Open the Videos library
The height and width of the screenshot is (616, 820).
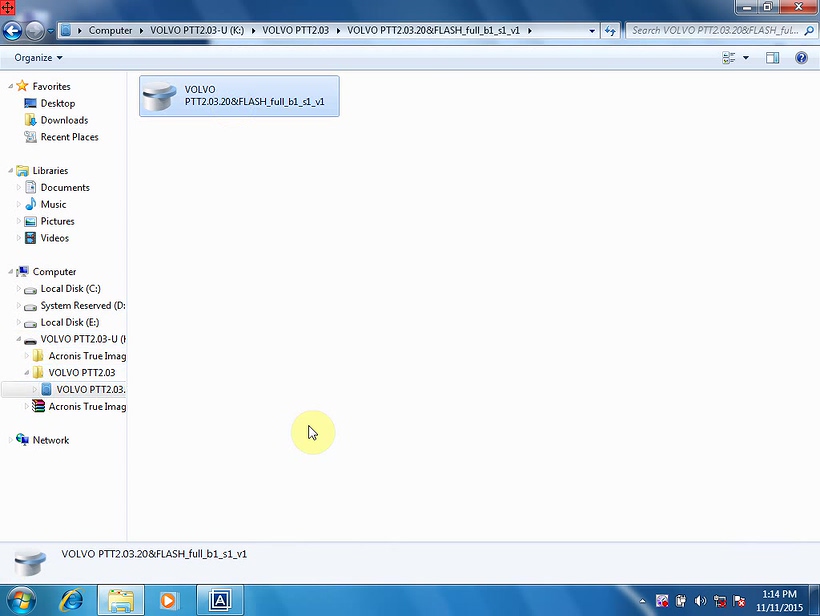[x=54, y=238]
